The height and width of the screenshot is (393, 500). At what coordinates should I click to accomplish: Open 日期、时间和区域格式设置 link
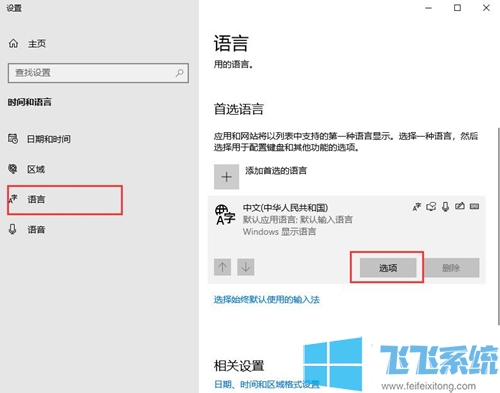pos(266,384)
